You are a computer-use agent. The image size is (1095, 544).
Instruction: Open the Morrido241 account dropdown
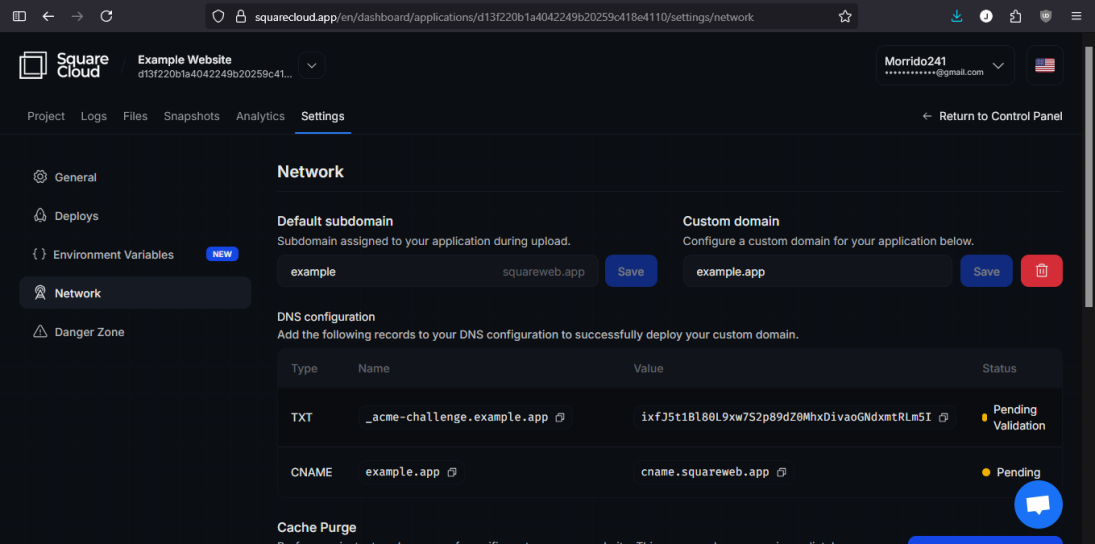(945, 65)
